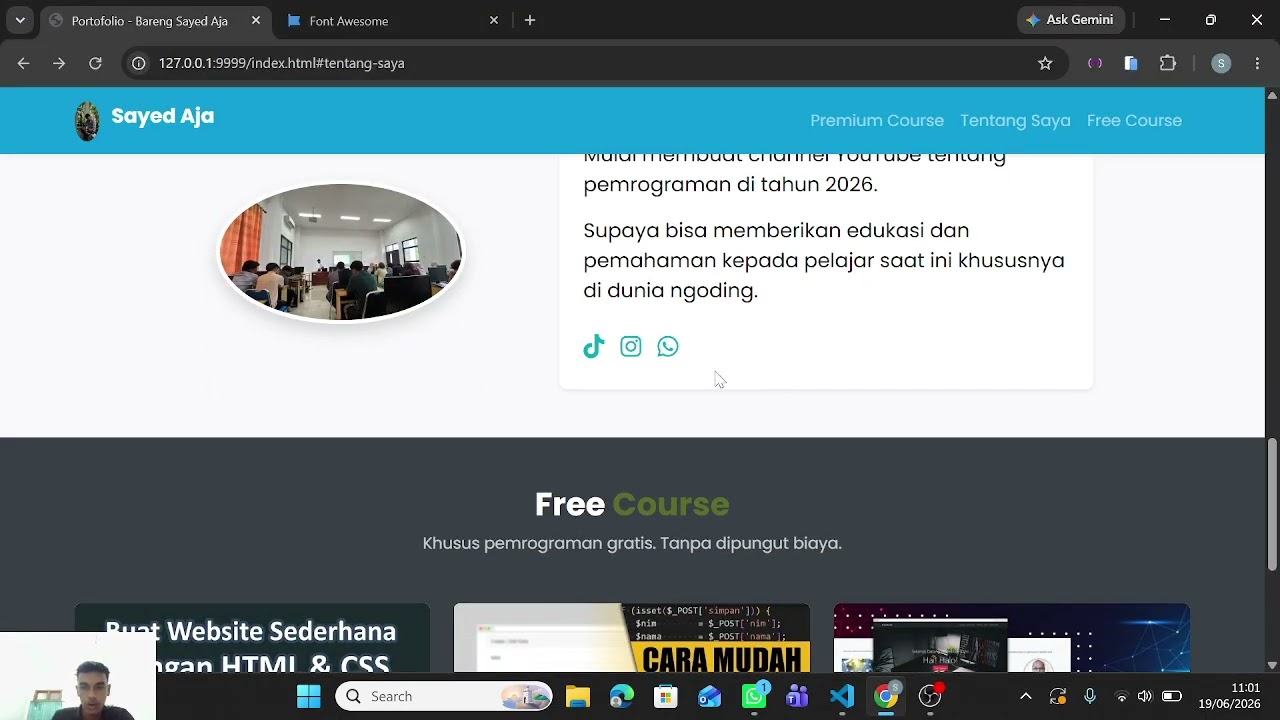Open Outlook from taskbar
This screenshot has height=720, width=1280.
pyautogui.click(x=710, y=696)
